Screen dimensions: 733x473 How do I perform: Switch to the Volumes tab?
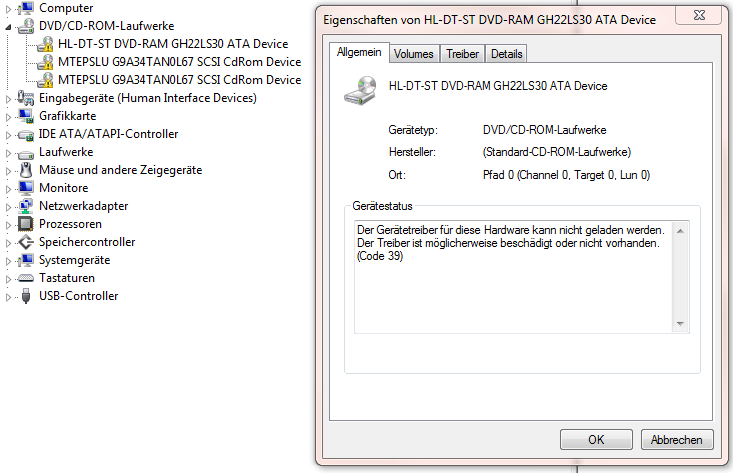coord(414,54)
